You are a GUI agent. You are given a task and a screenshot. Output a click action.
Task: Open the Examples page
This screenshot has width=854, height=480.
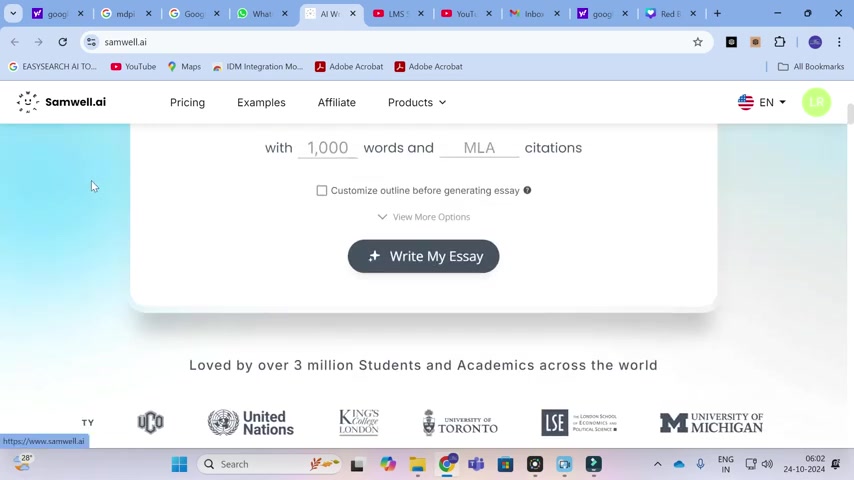click(261, 102)
